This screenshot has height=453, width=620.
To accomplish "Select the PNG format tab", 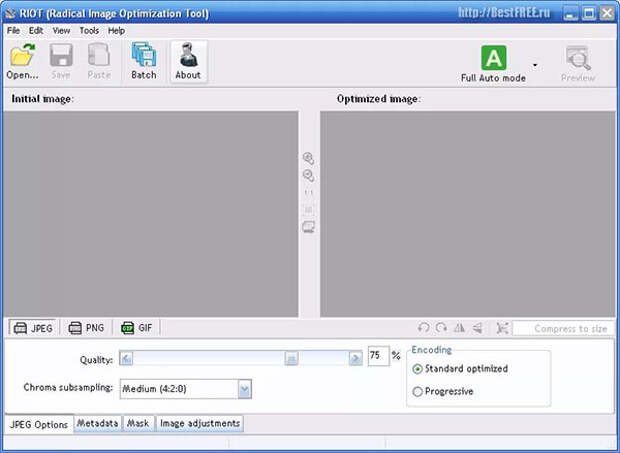I will [86, 328].
